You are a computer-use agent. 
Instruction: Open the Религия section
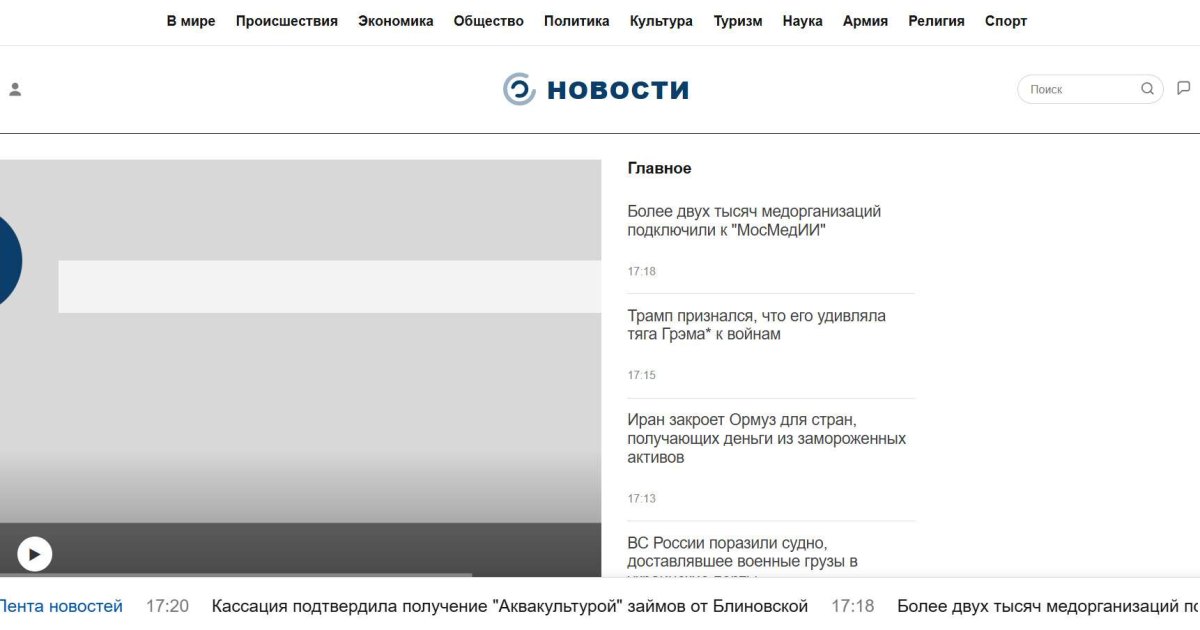point(937,21)
